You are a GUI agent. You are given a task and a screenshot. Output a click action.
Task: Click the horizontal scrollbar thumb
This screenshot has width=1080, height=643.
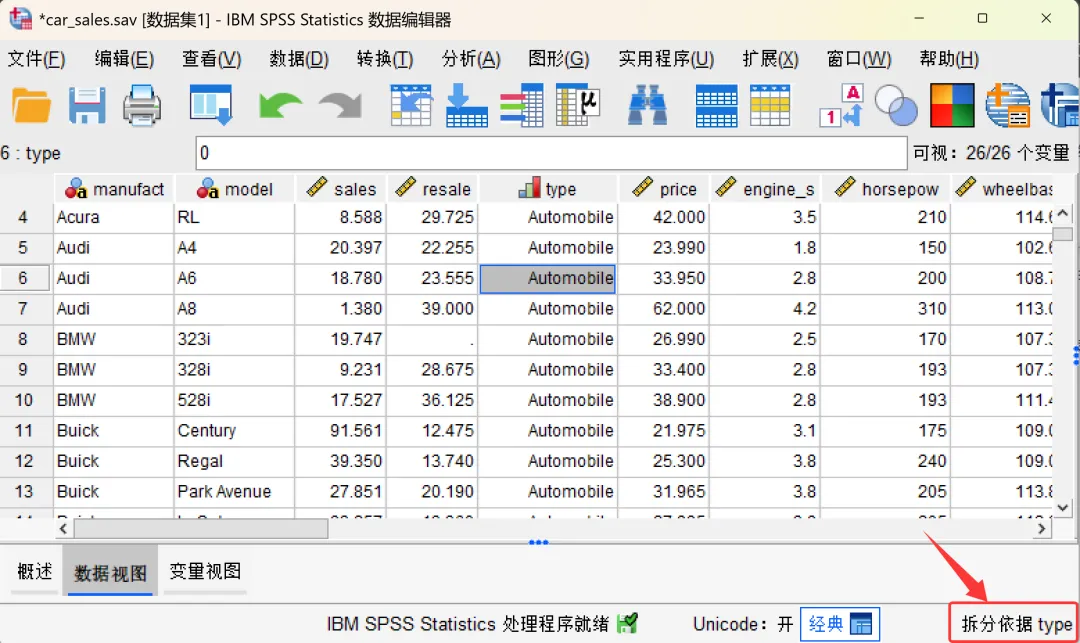pos(201,529)
